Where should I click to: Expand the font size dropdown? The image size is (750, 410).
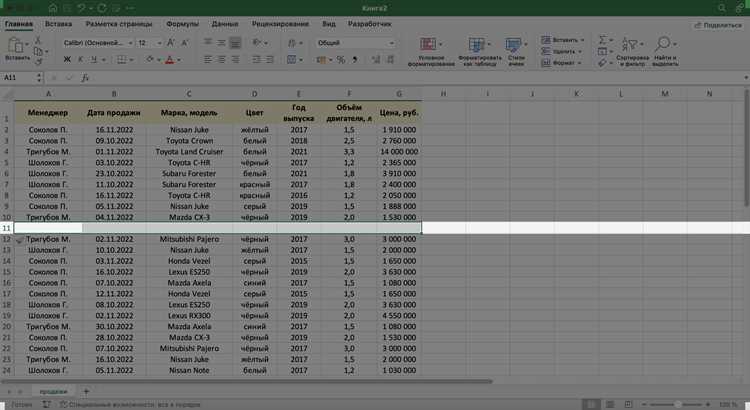tap(159, 43)
